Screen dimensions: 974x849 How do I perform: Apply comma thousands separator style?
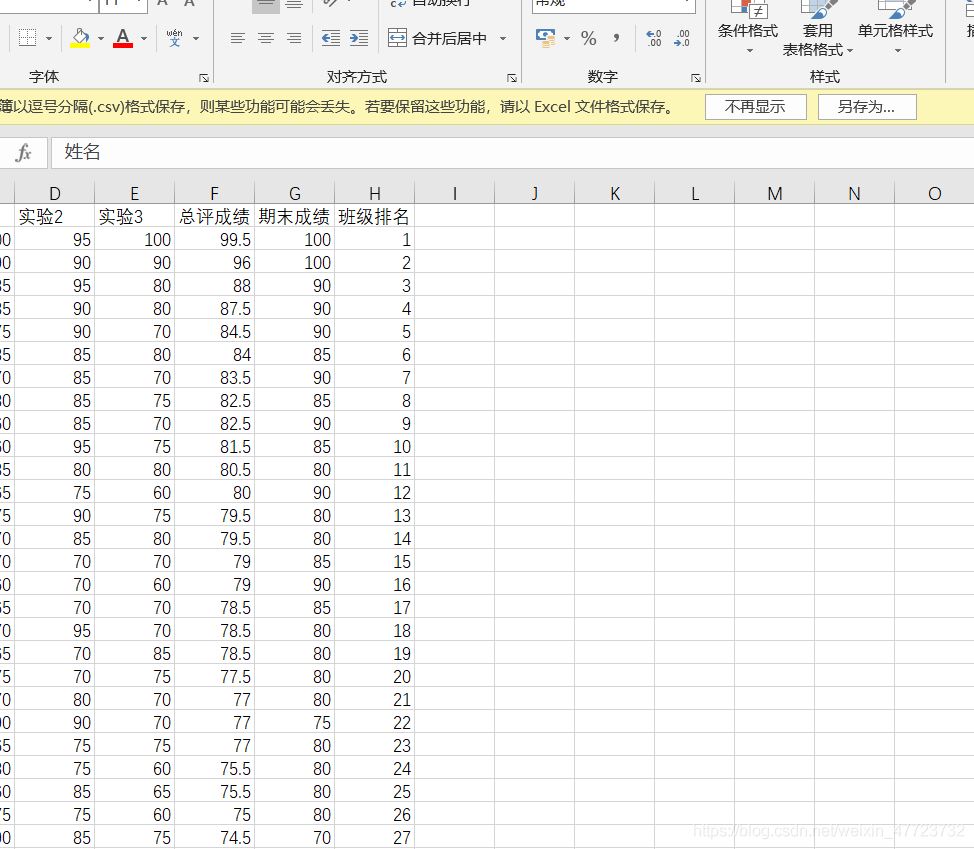pyautogui.click(x=616, y=39)
